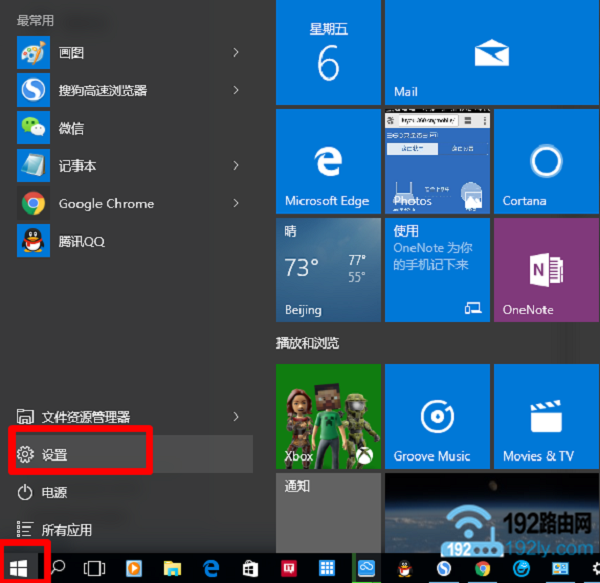600x583 pixels.
Task: Open the red app icon on taskbar
Action: (x=289, y=568)
